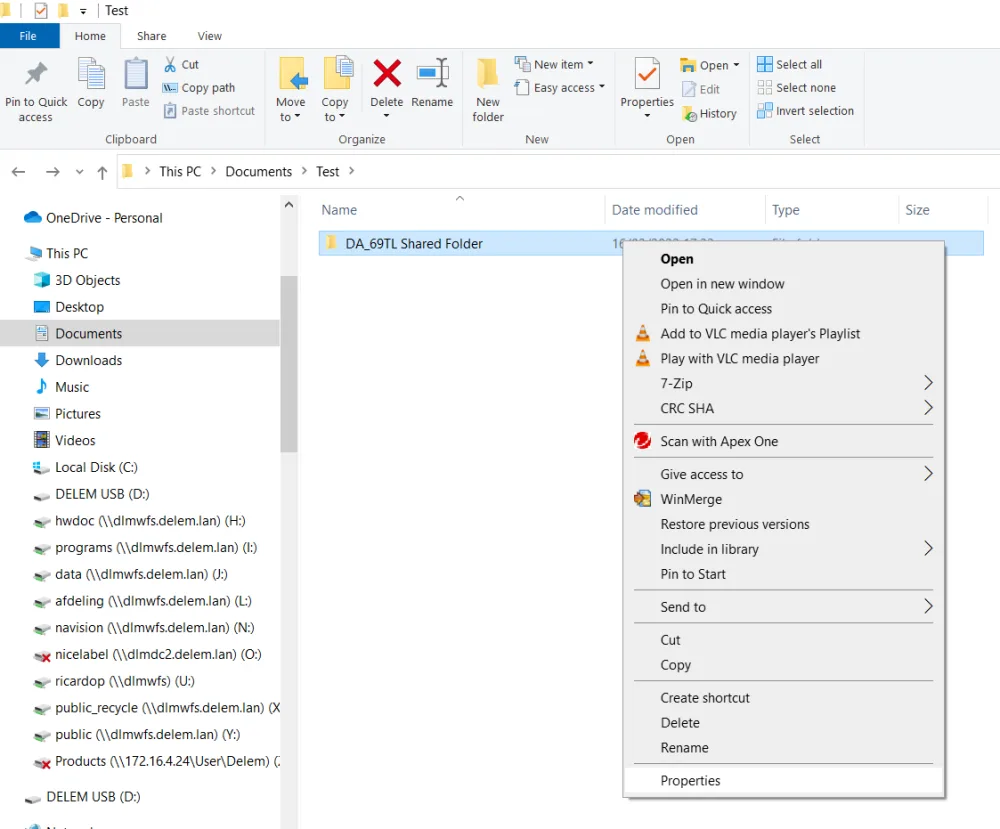Image resolution: width=1000 pixels, height=829 pixels.
Task: Click the New folder icon
Action: 488,73
